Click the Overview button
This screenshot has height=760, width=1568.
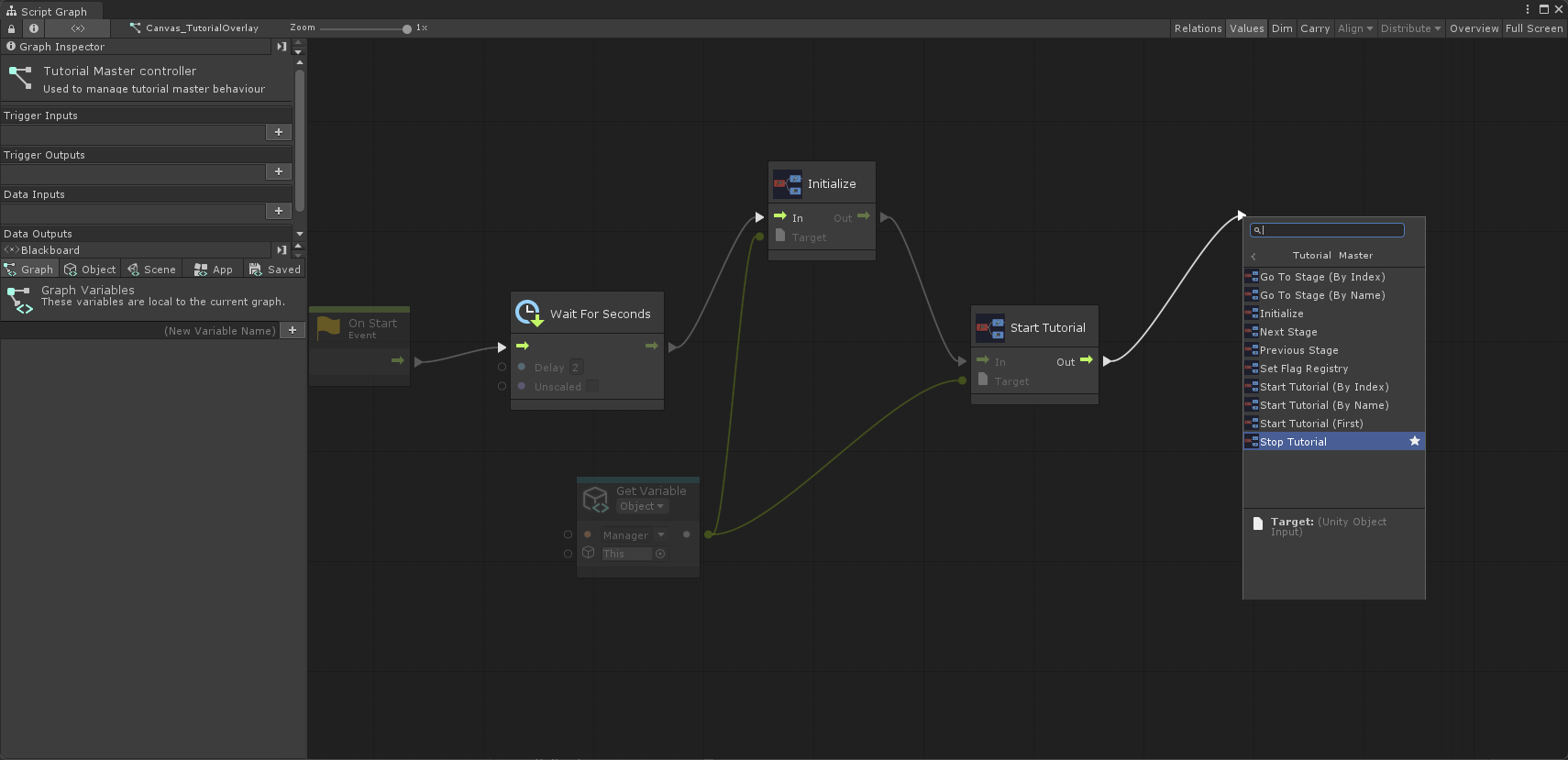(1474, 28)
